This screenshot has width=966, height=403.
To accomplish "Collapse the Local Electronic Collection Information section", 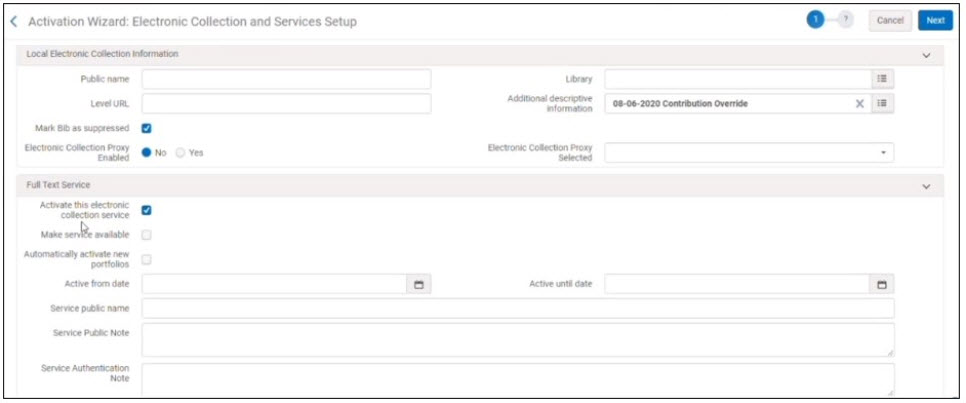I will coord(926,55).
